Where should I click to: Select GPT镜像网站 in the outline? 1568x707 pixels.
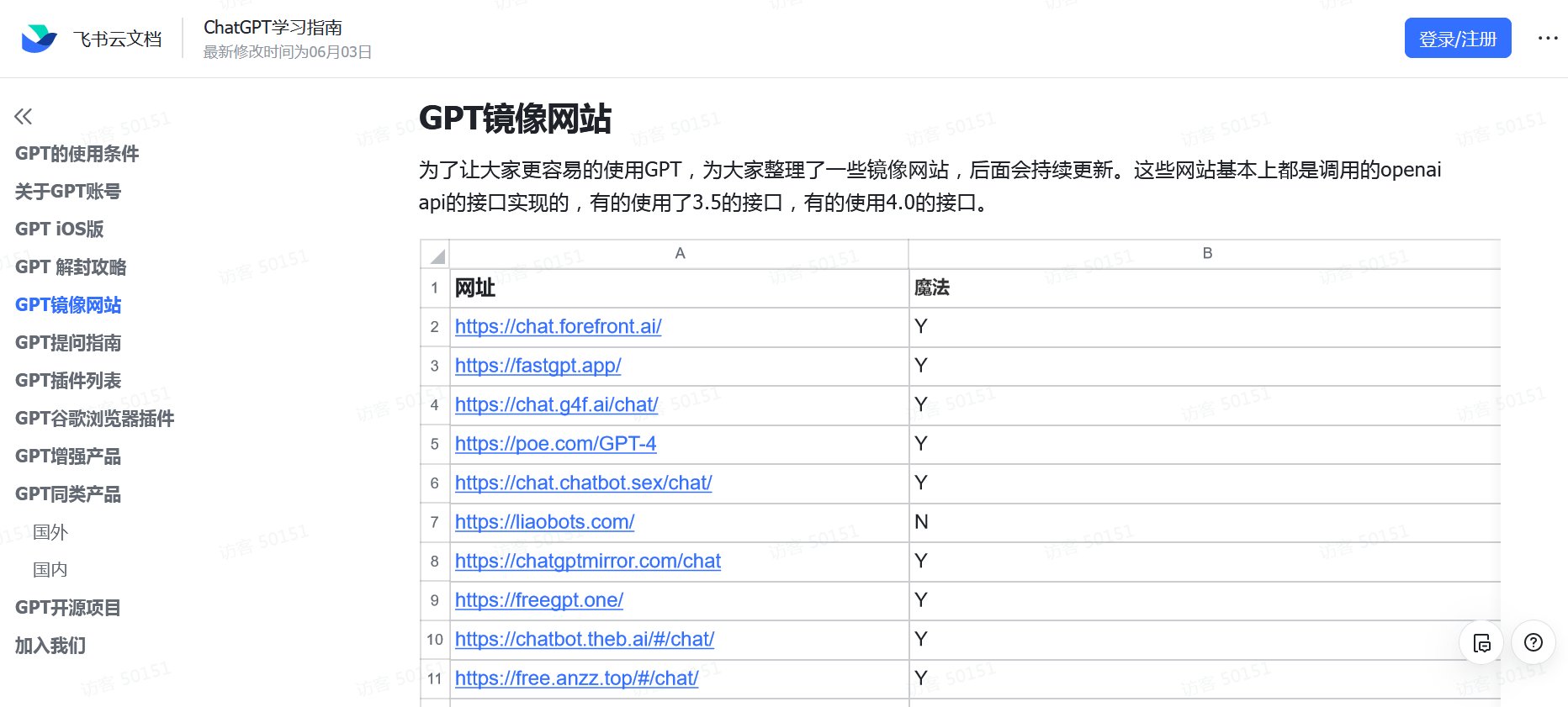[x=68, y=304]
